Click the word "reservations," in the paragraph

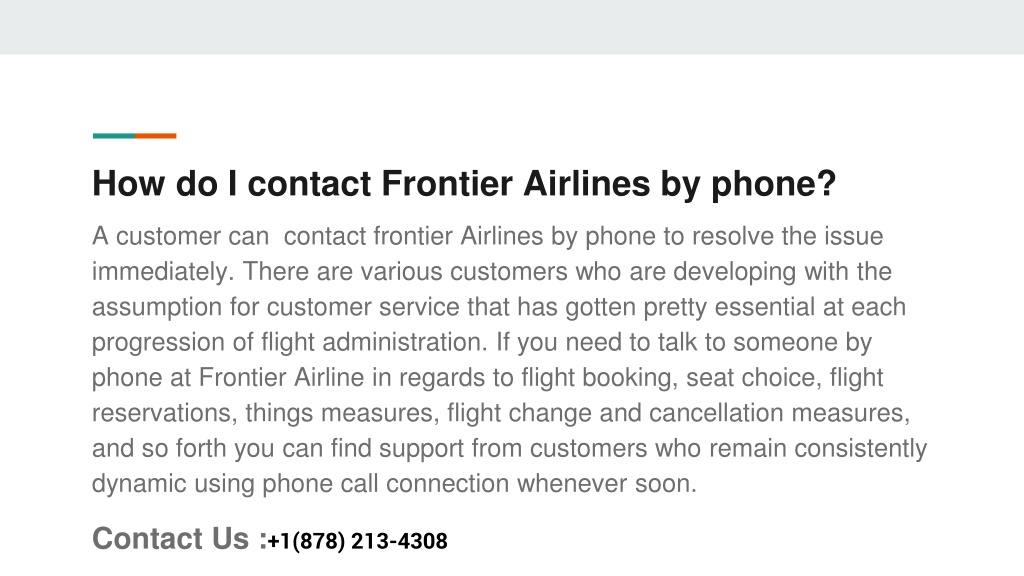click(165, 413)
